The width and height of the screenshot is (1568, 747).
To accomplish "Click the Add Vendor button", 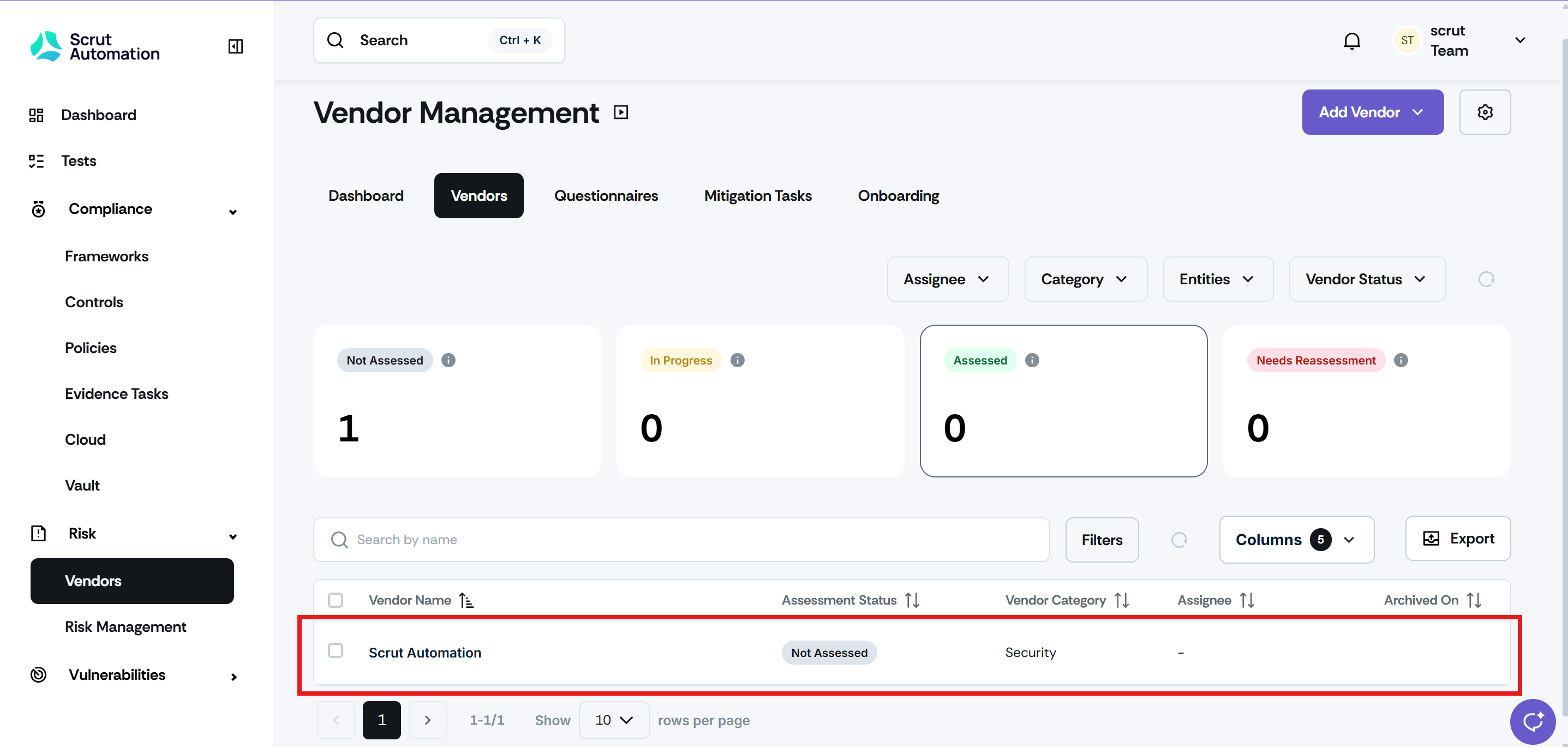I will [x=1372, y=112].
